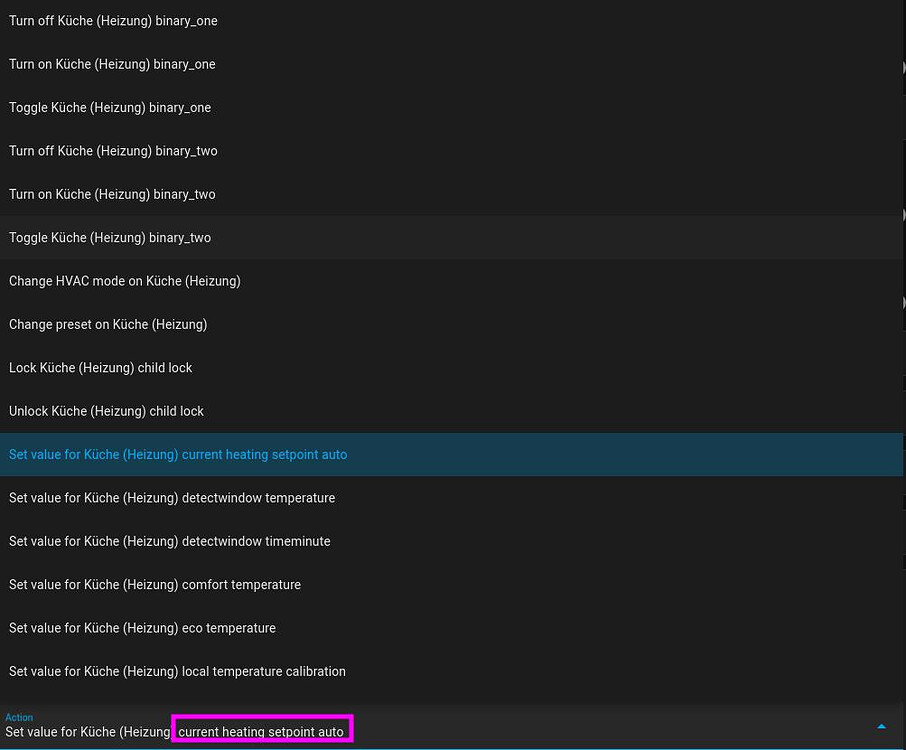Choose "Toggle Küche (Heizung) binary_one" action

(x=110, y=107)
